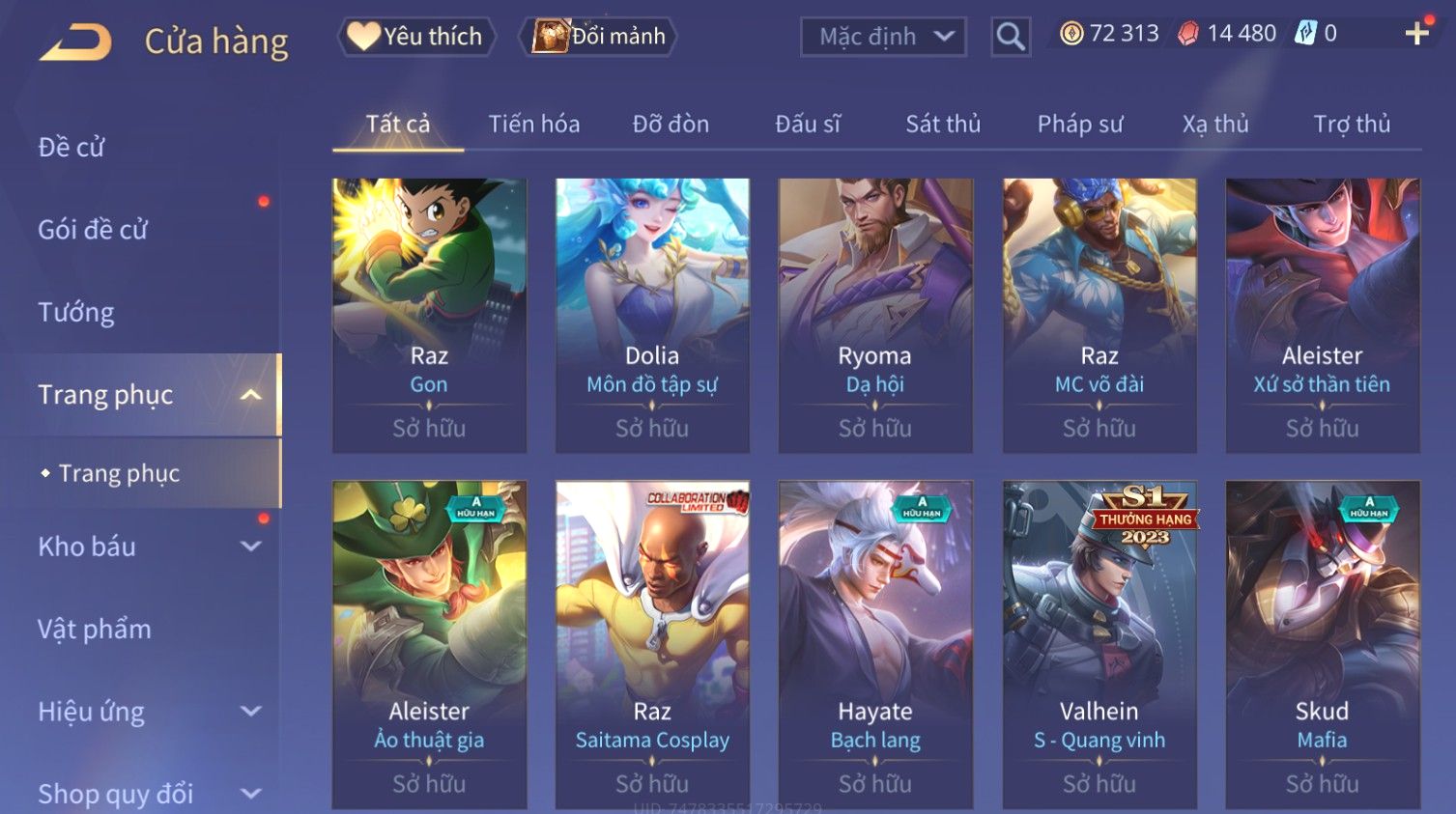Open the Tướng sidebar menu
Image resolution: width=1456 pixels, height=814 pixels.
(x=76, y=312)
